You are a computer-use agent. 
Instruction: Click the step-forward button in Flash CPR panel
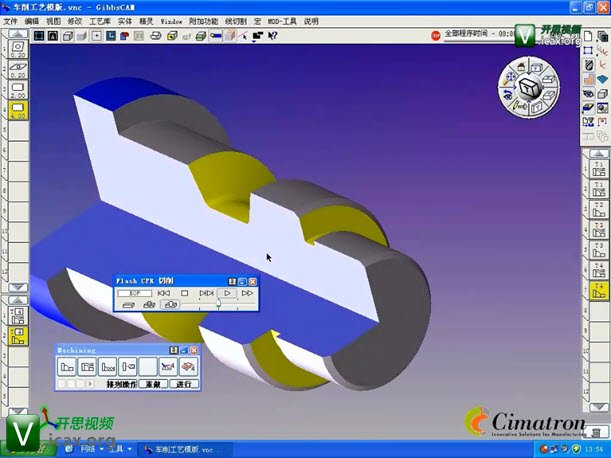coord(206,293)
